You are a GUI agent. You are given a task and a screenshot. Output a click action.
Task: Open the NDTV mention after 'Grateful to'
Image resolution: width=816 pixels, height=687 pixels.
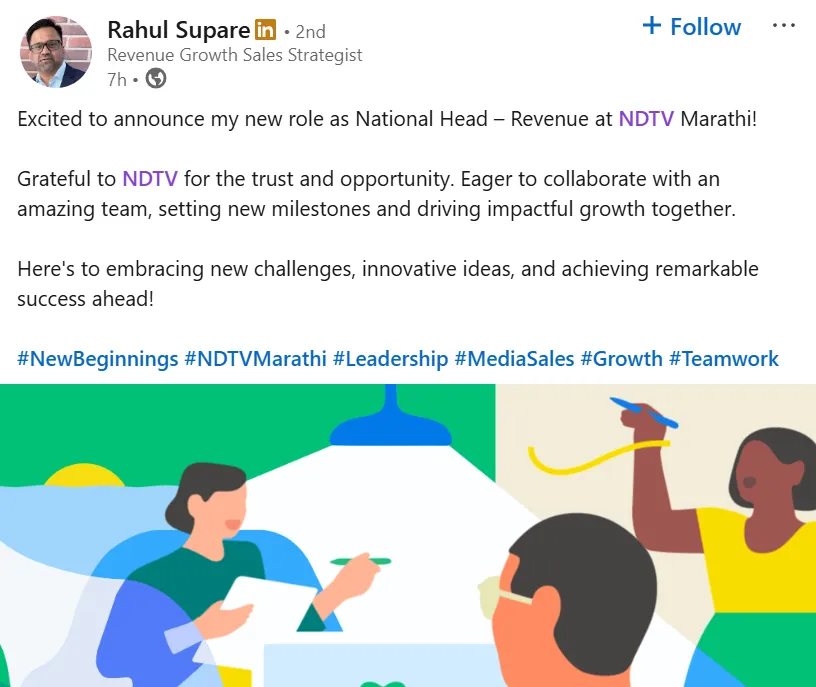(150, 179)
